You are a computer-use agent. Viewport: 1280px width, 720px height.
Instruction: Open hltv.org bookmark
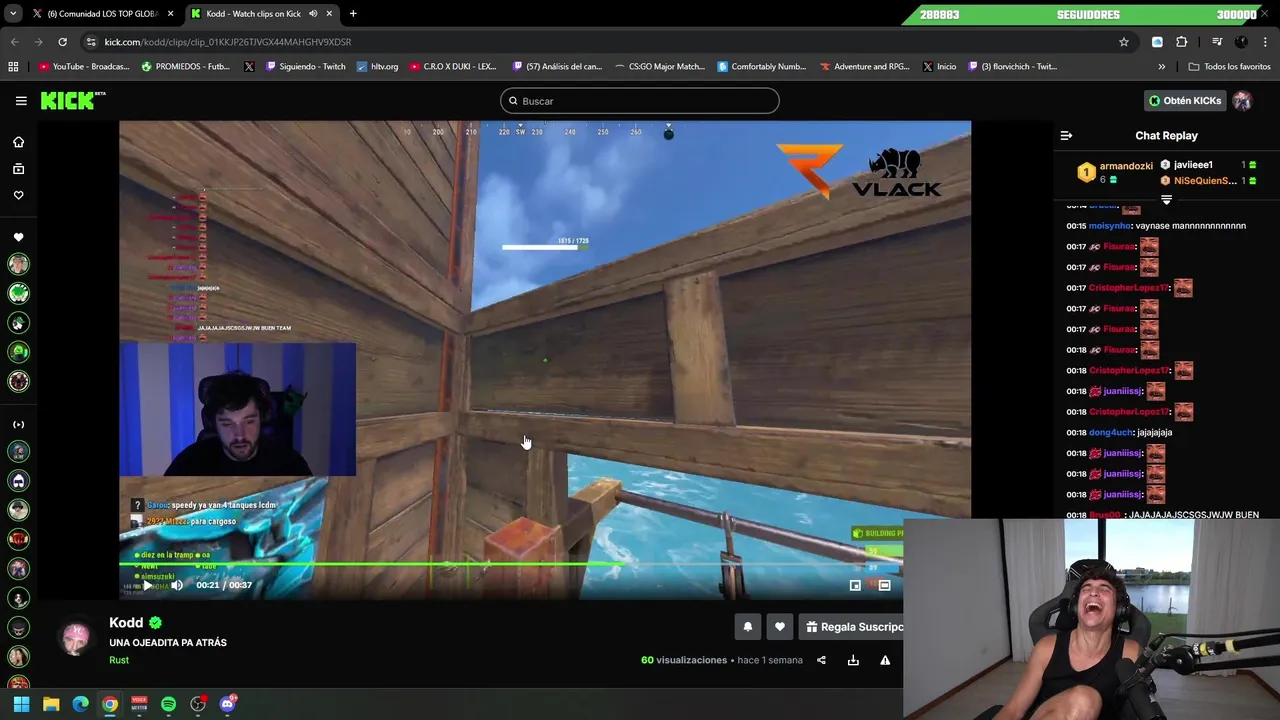377,67
